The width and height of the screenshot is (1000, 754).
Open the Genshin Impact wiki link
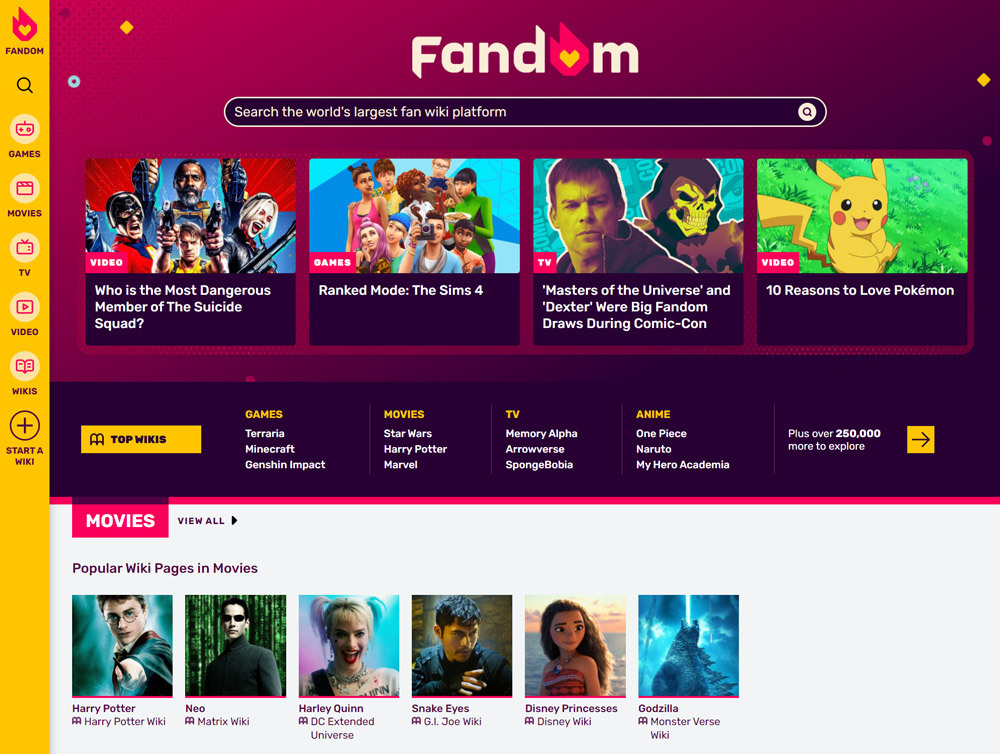coord(285,464)
